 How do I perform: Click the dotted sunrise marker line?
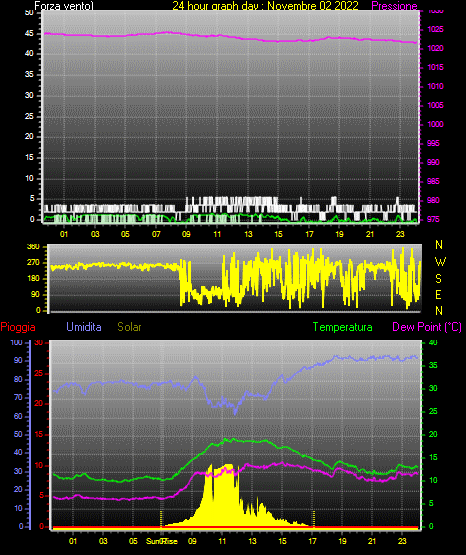tap(161, 519)
